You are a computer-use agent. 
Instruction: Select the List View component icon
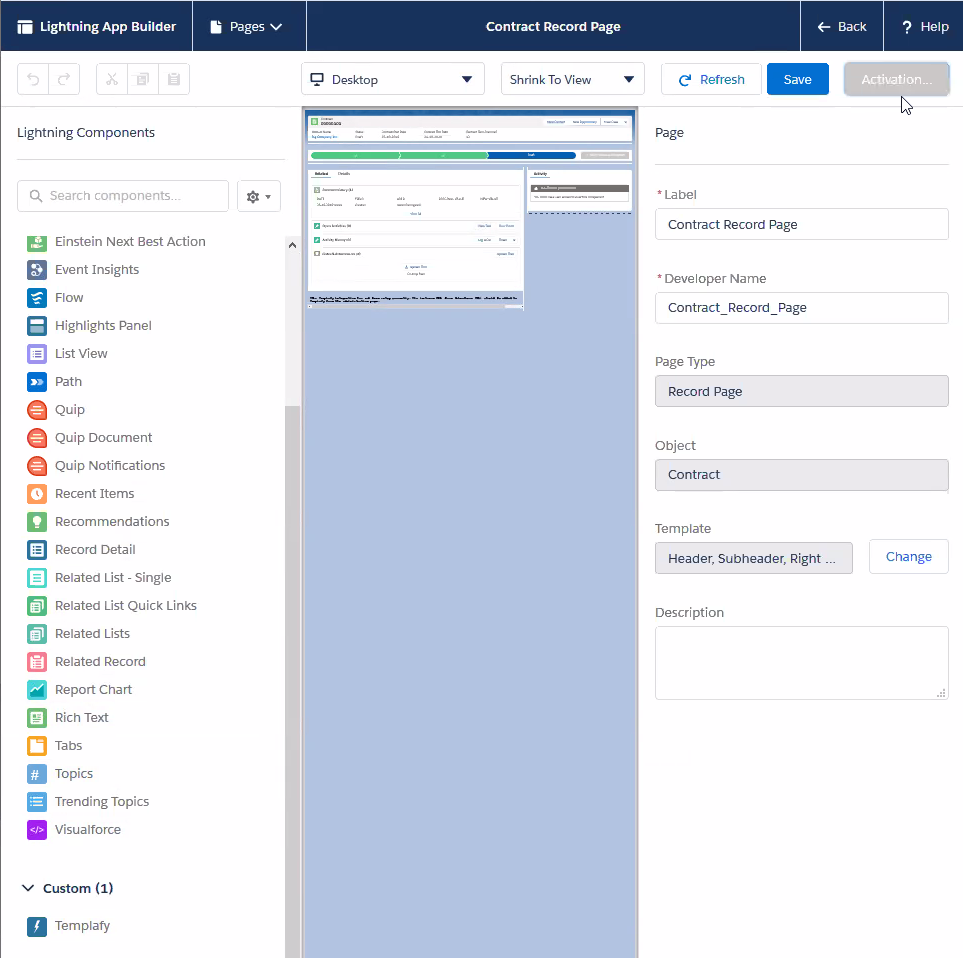(x=37, y=354)
